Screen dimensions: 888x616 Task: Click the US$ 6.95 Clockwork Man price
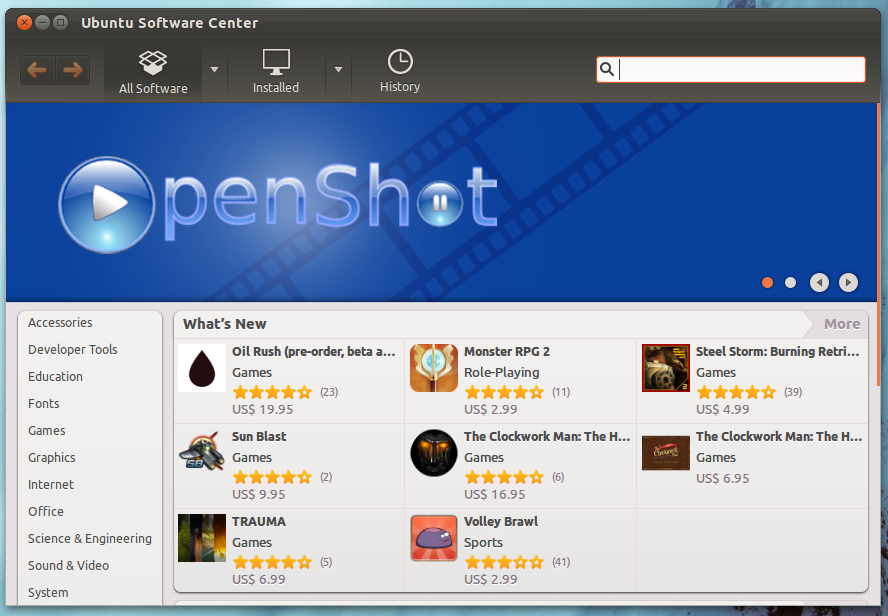coord(723,478)
